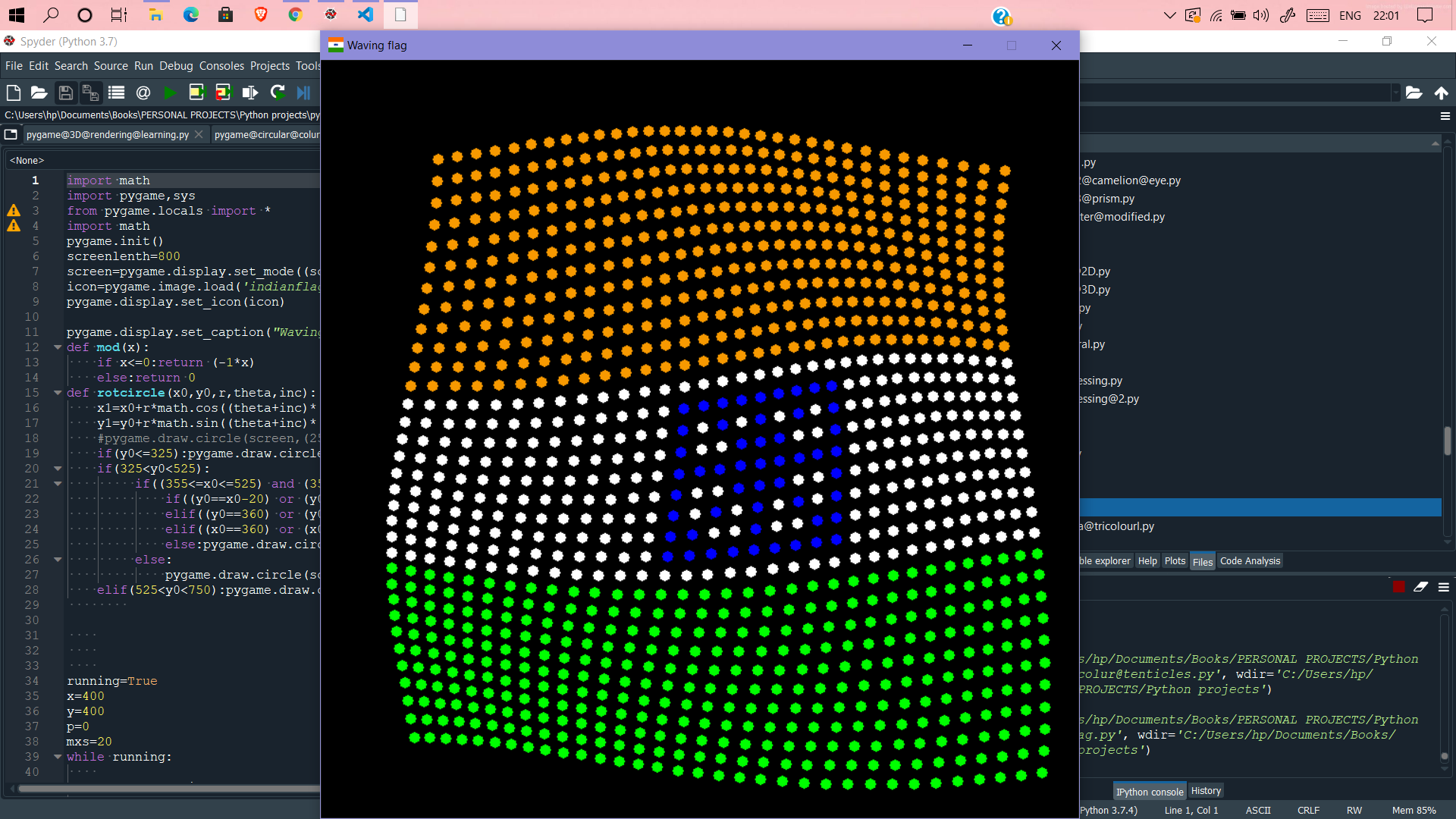Open the Debug menu
This screenshot has height=819, width=1456.
pyautogui.click(x=176, y=66)
